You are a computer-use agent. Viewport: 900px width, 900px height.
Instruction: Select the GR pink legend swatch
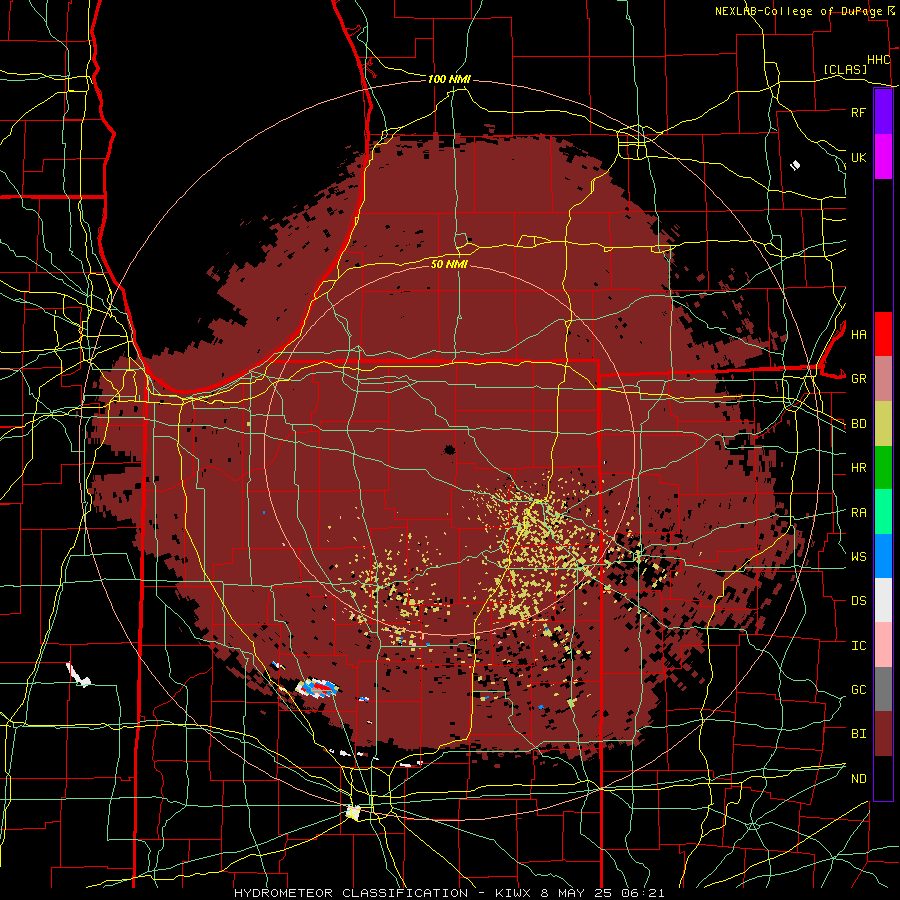click(x=883, y=379)
